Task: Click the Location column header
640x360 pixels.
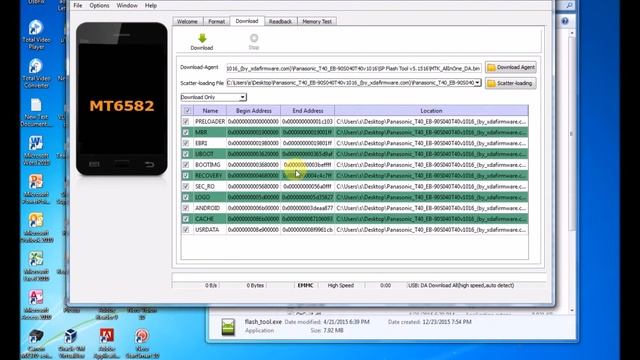Action: coord(431,111)
